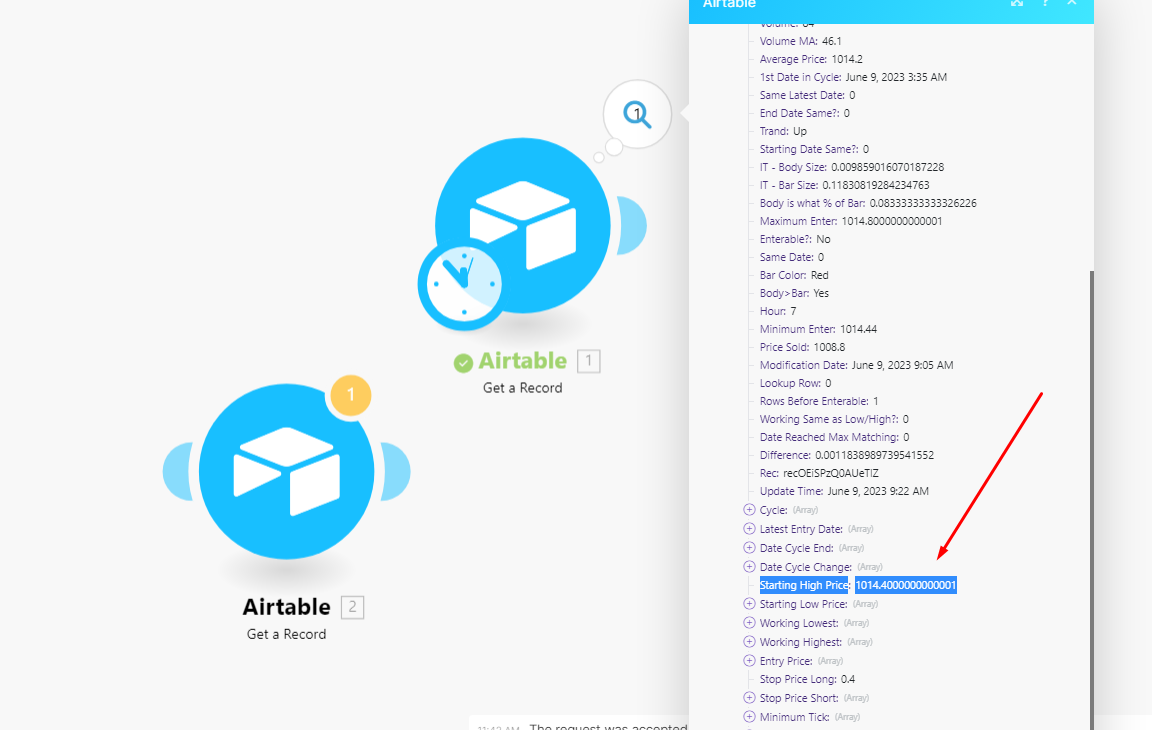The image size is (1152, 730).
Task: Click the black Airtable module 2 title
Action: click(287, 607)
